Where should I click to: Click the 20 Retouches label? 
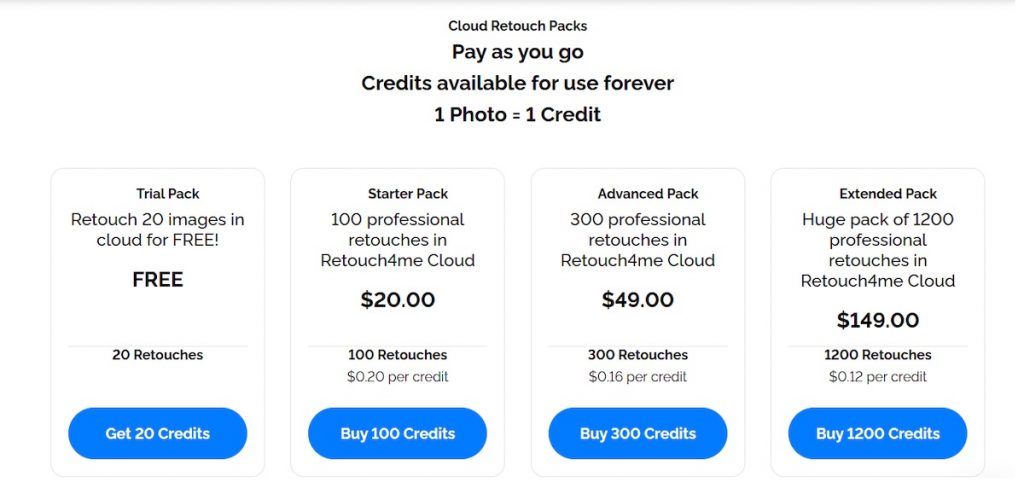click(x=158, y=355)
